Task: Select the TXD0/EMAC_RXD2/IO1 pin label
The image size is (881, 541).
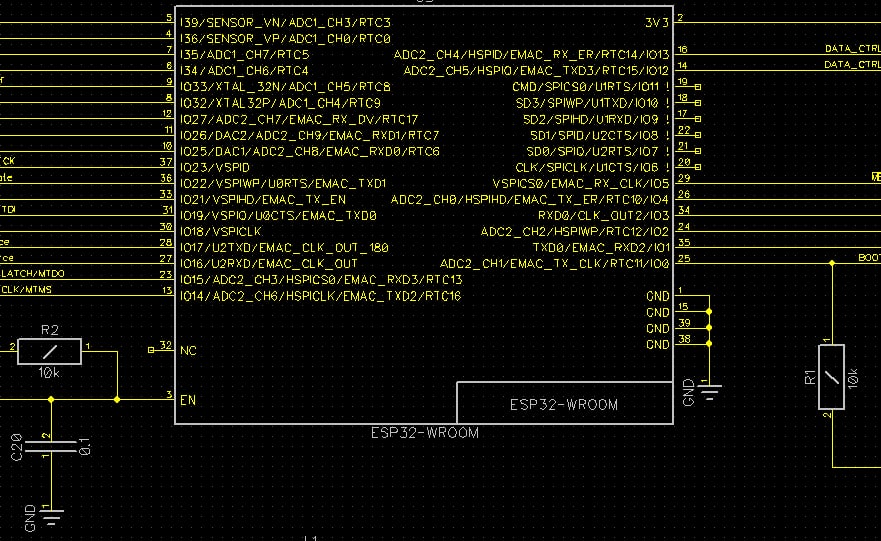Action: pos(601,248)
